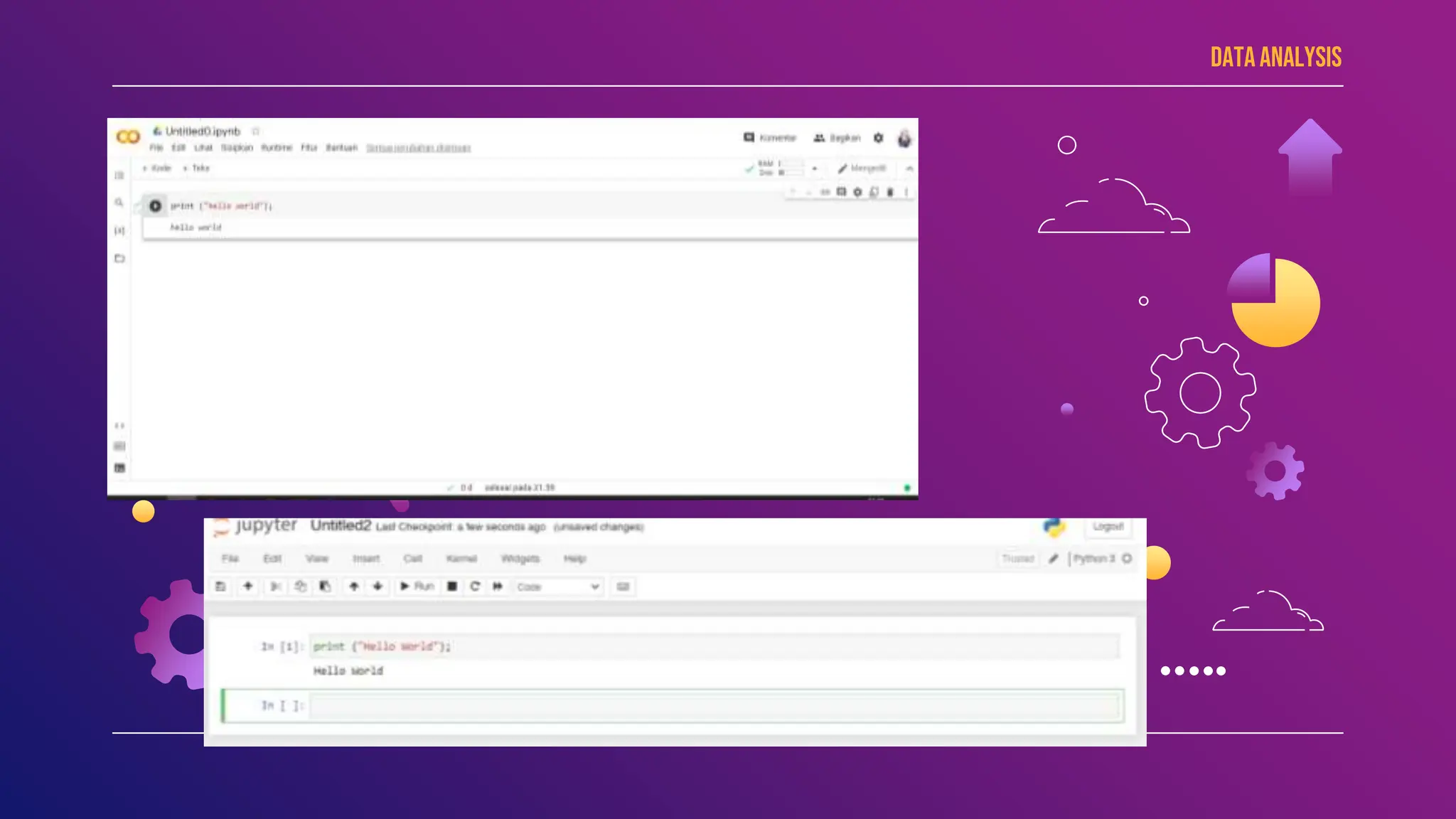Interrupt kernel with the stop square icon
Viewport: 1456px width, 819px height.
[452, 587]
